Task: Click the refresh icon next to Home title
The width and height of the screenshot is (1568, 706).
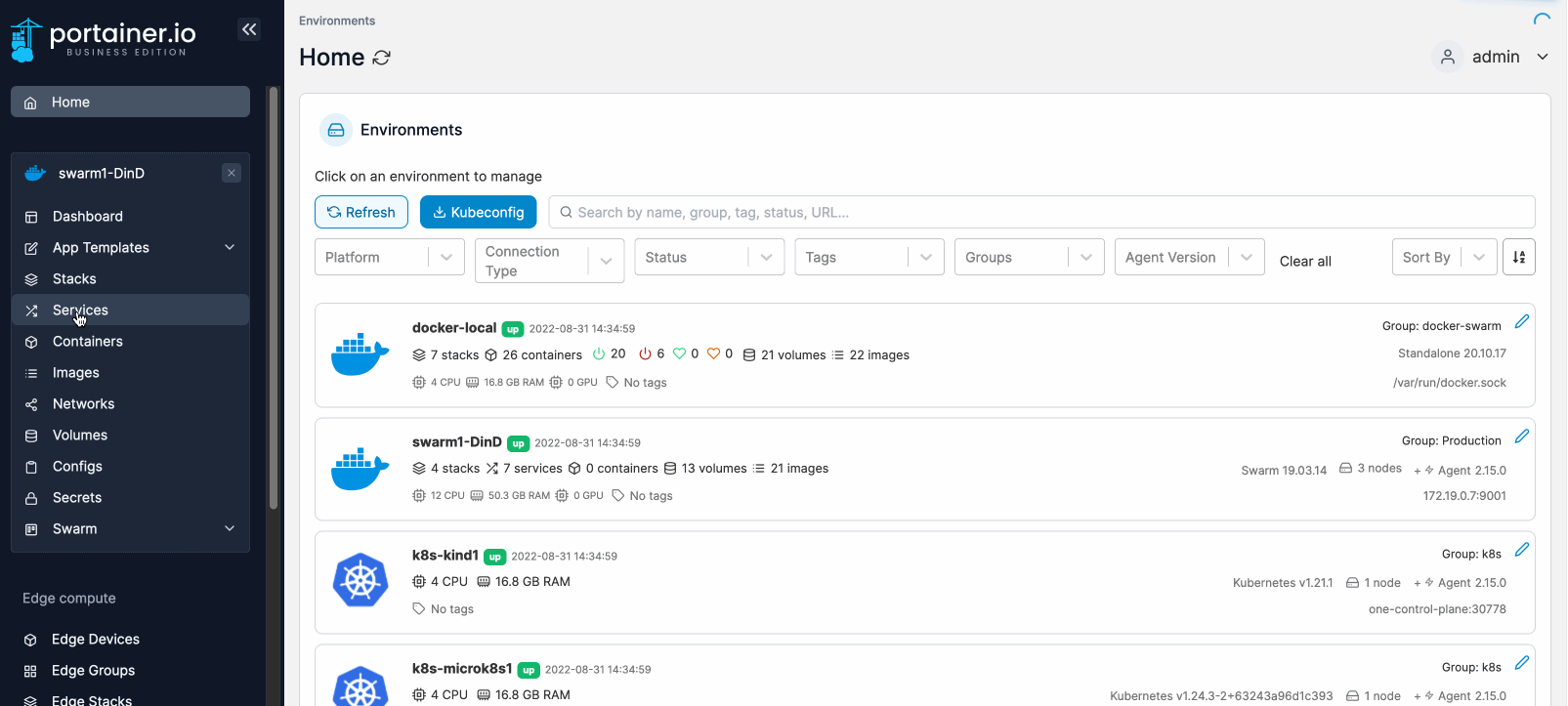Action: tap(382, 58)
